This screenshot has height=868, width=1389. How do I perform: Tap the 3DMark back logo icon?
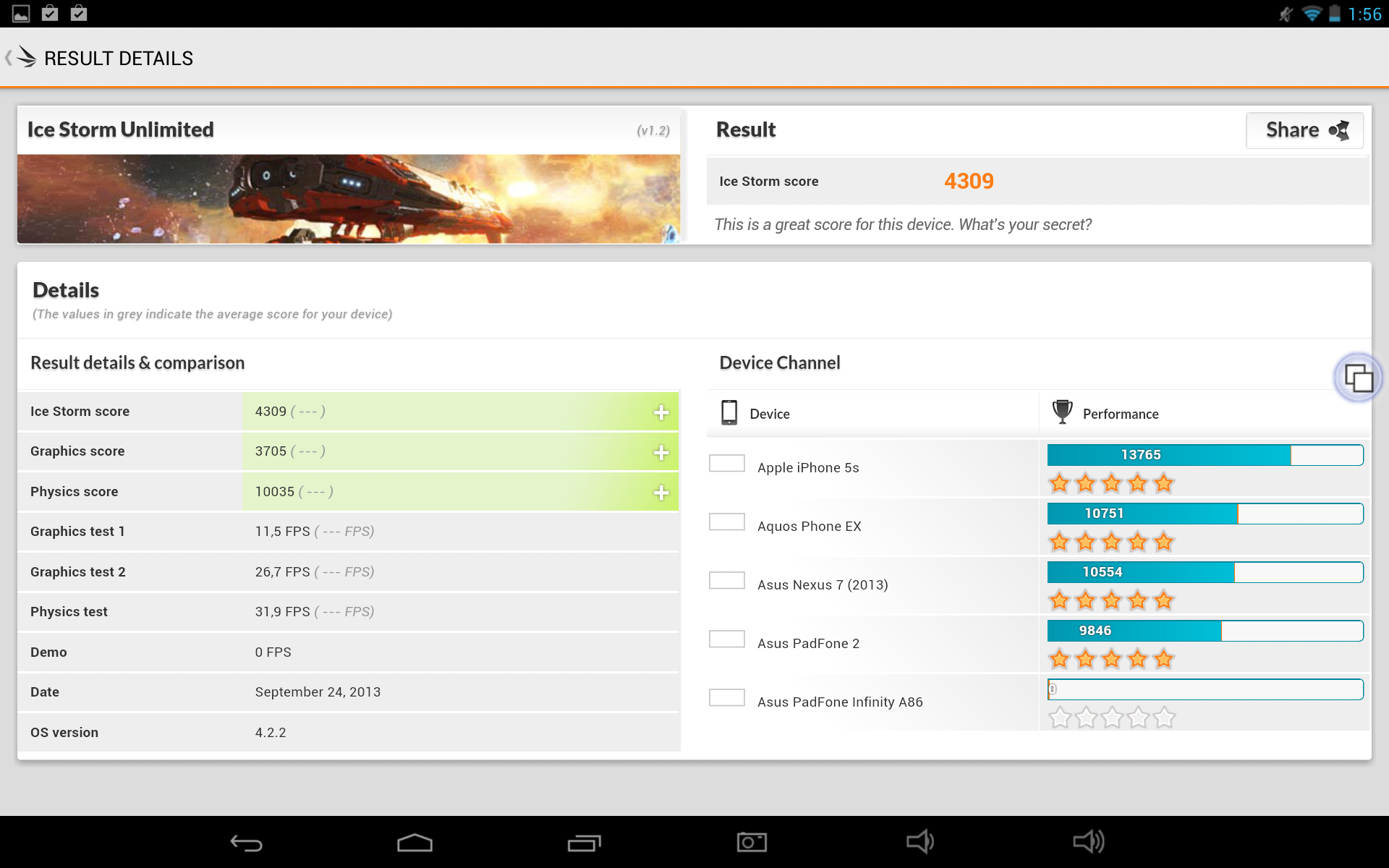(25, 57)
